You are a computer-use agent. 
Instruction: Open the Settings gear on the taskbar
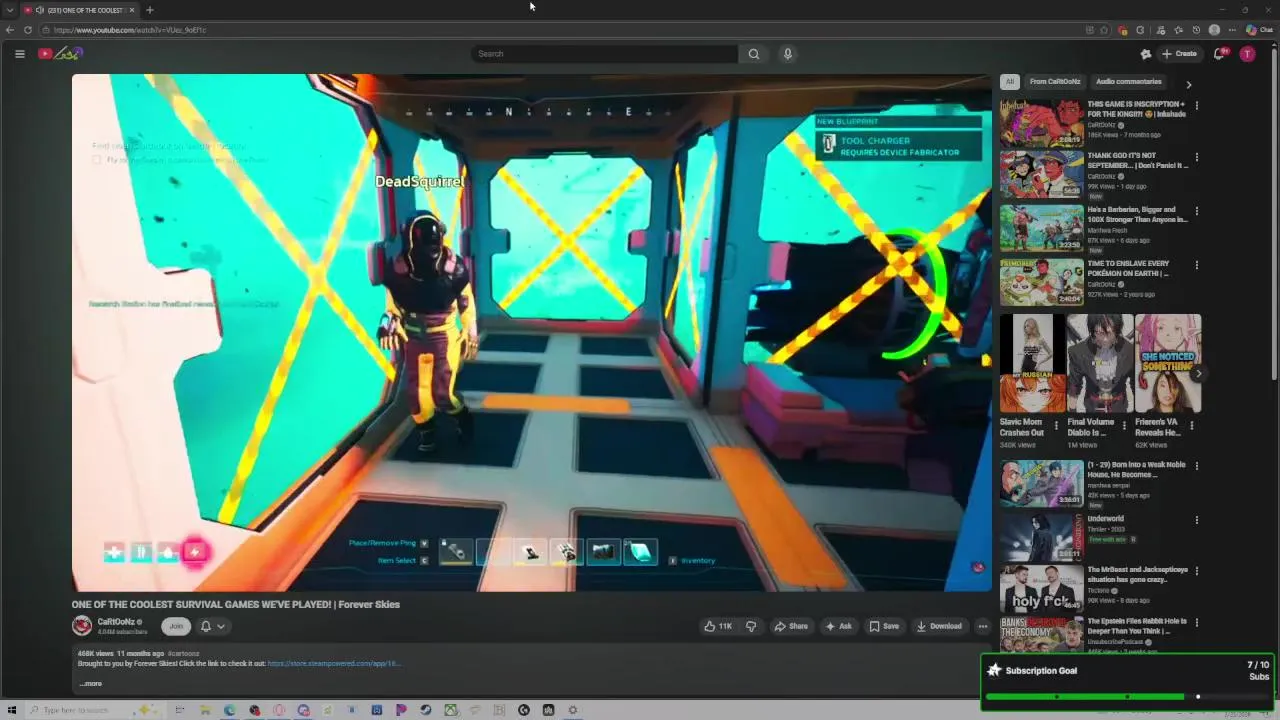(573, 710)
